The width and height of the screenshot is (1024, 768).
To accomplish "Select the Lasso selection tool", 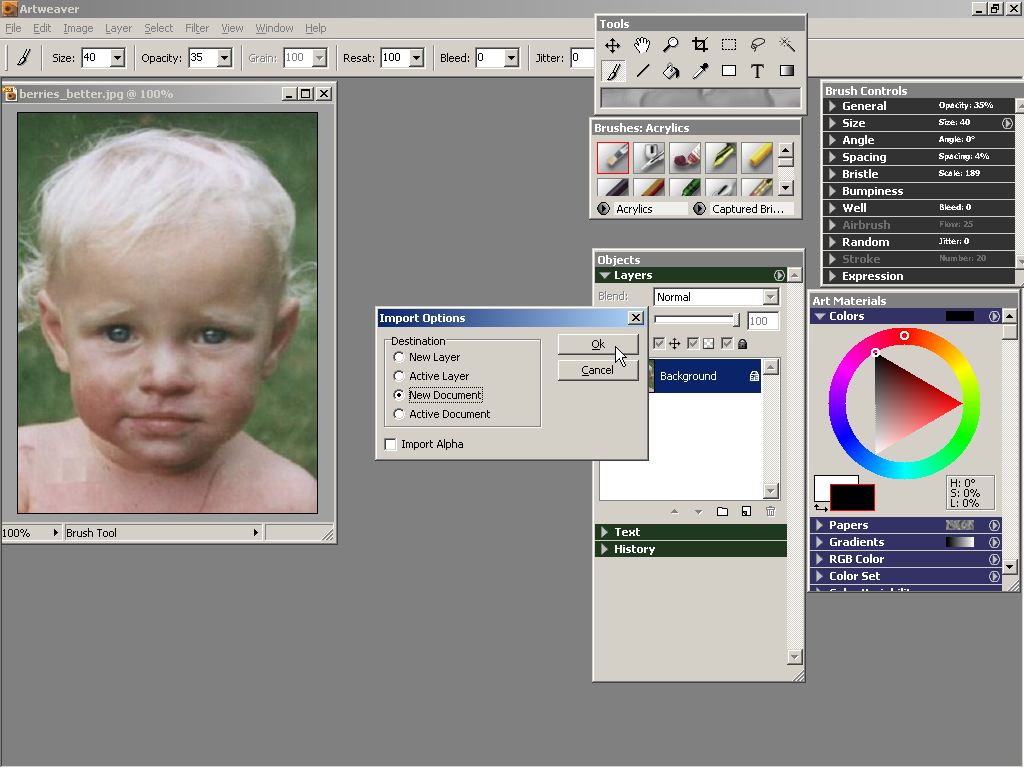I will 758,45.
